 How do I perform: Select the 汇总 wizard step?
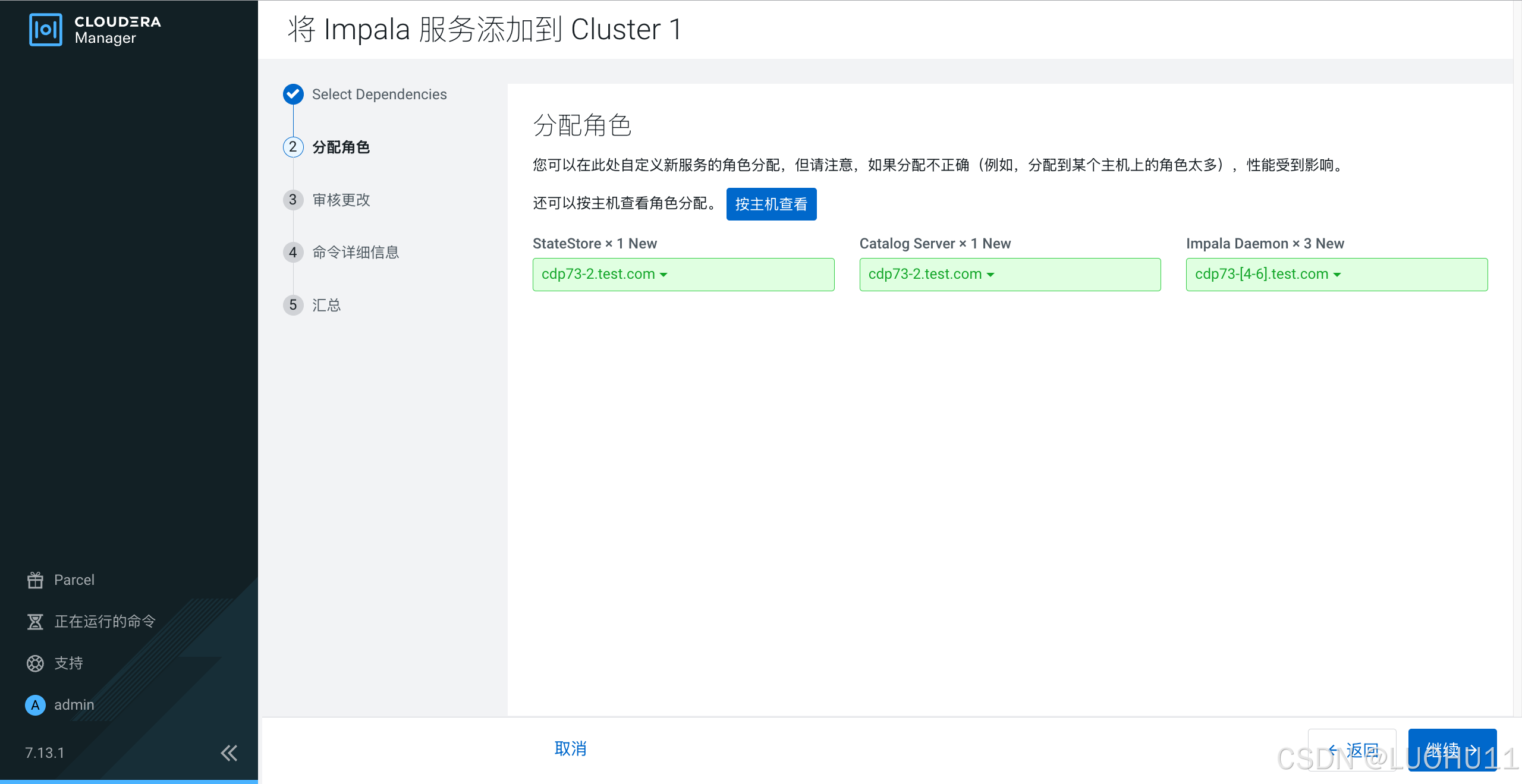coord(326,305)
